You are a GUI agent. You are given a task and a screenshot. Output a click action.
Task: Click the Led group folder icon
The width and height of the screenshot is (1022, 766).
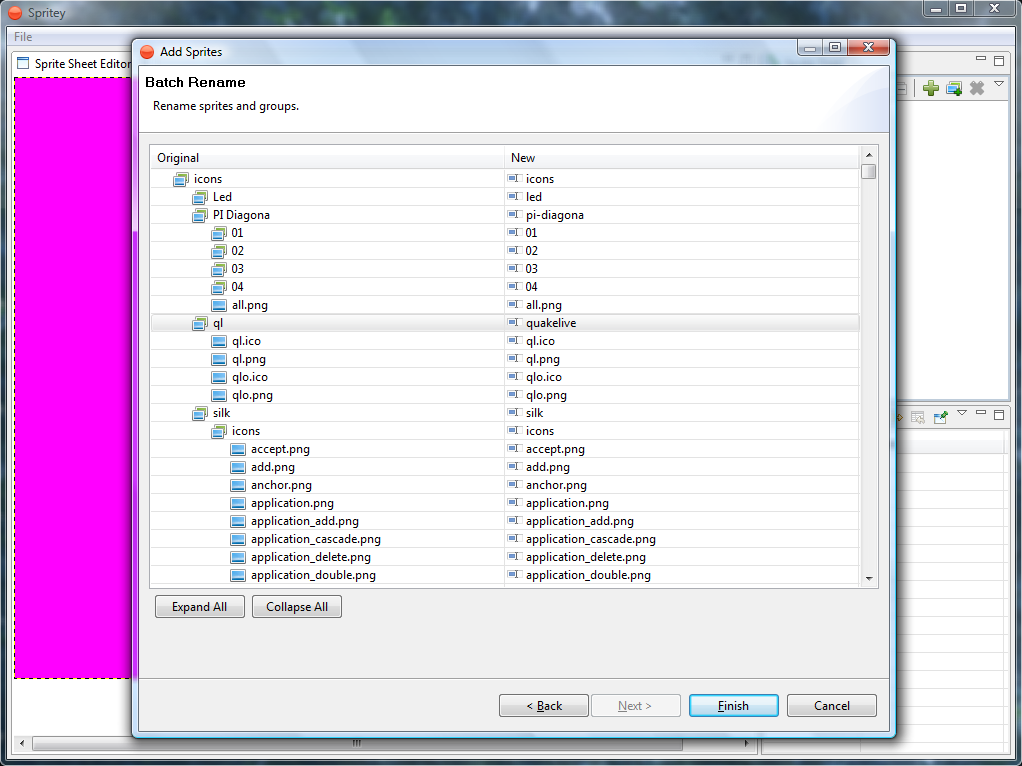pos(199,197)
